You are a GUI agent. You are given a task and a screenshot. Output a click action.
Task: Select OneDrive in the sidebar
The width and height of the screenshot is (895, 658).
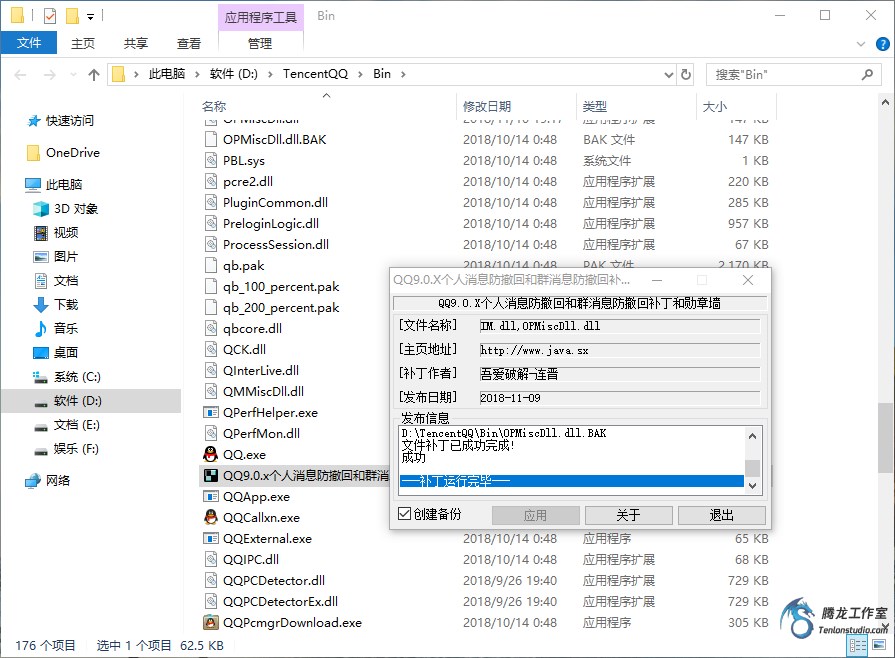63,152
